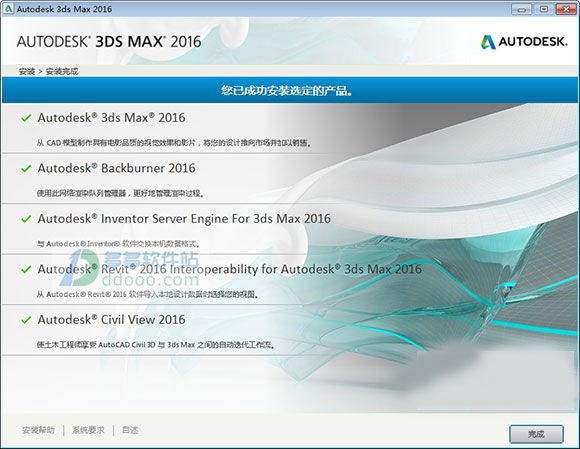Close the installer window
Image resolution: width=580 pixels, height=449 pixels.
point(566,9)
